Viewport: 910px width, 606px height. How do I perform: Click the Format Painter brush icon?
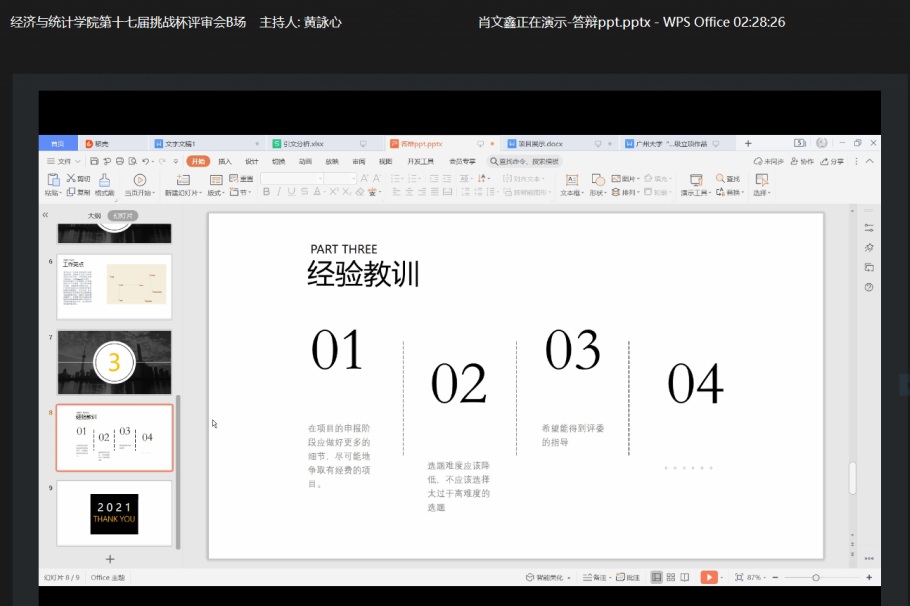click(104, 180)
